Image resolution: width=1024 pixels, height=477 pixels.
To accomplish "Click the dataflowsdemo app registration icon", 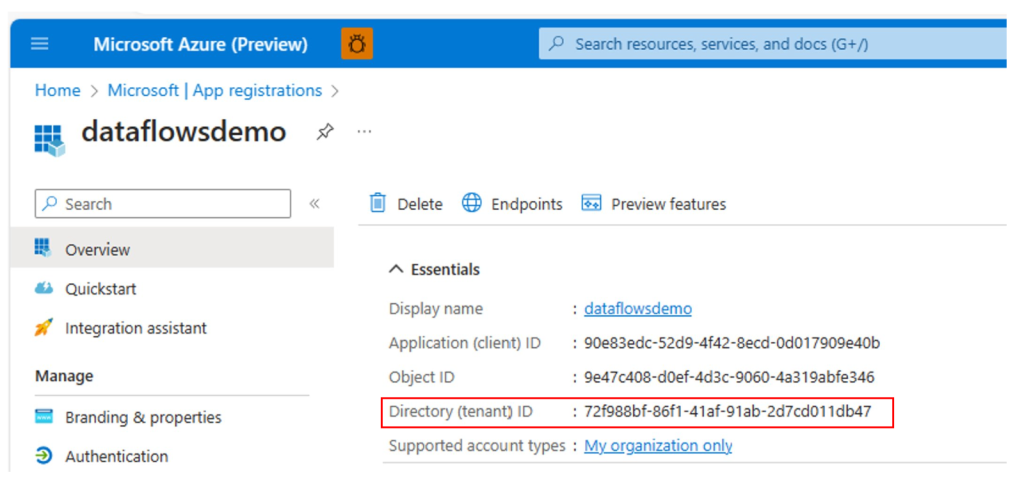I will coord(50,140).
